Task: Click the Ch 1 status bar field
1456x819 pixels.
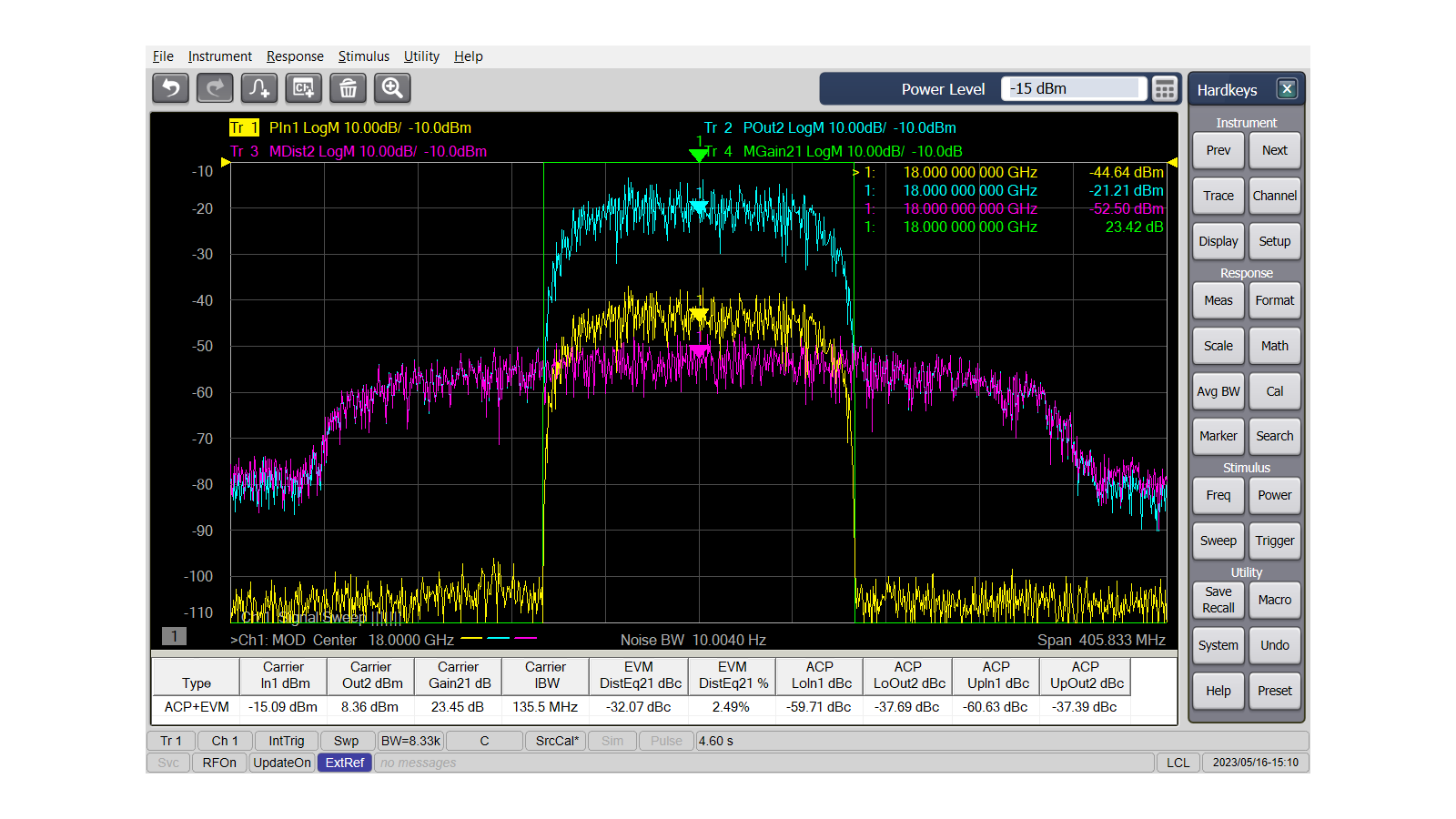Action: (x=225, y=741)
